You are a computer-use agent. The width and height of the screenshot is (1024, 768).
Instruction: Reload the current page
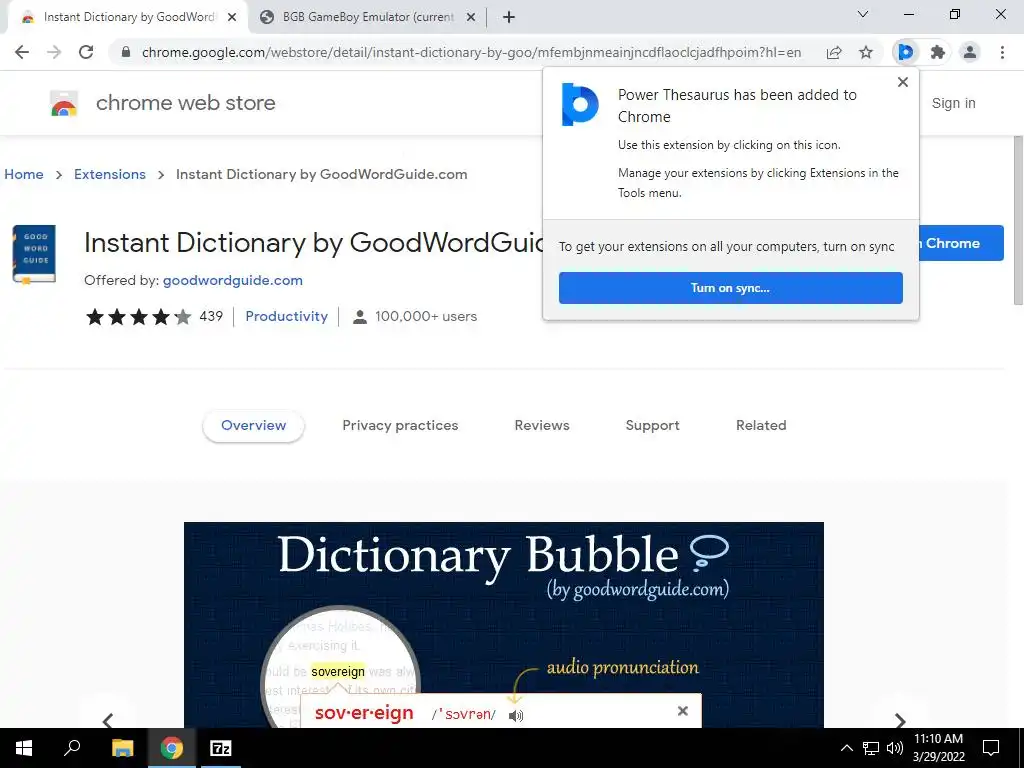[x=86, y=52]
